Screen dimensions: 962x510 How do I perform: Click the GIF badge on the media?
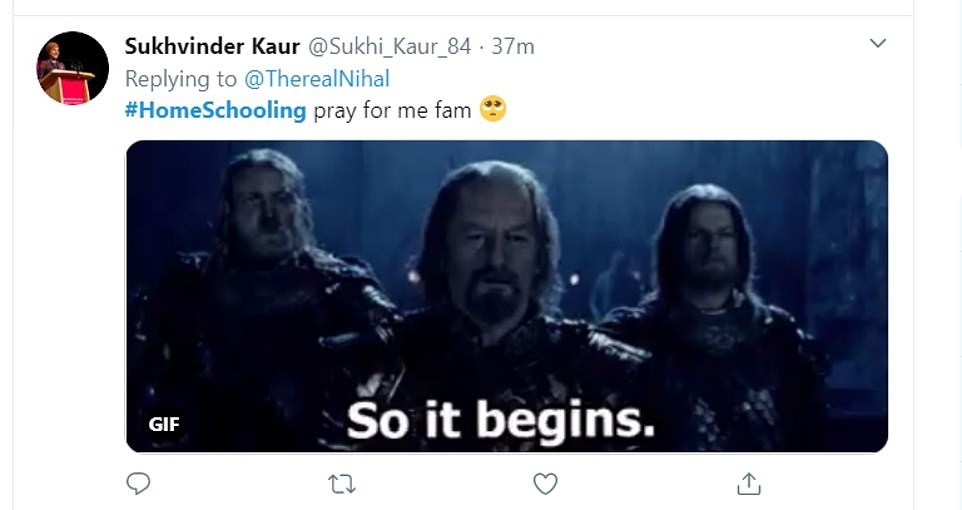point(164,424)
